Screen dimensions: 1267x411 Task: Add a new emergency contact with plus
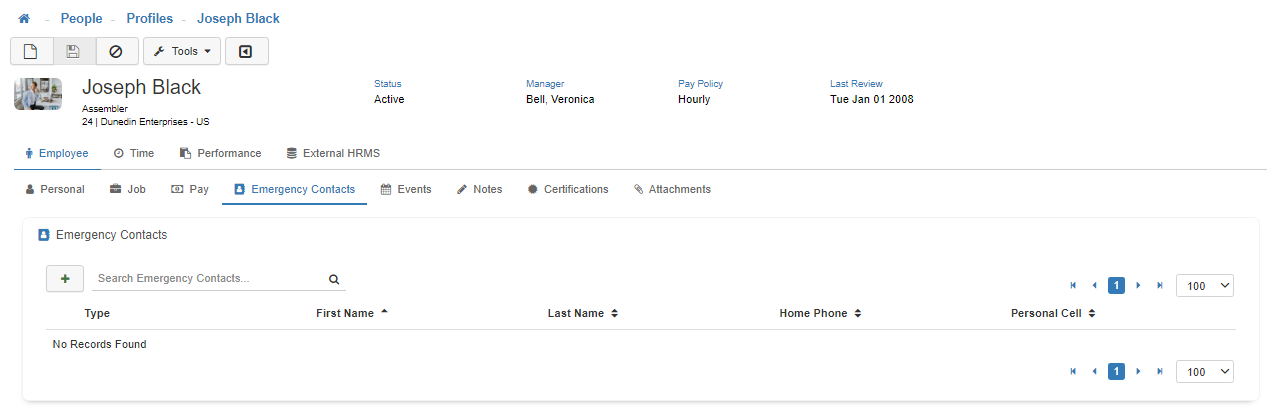pyautogui.click(x=65, y=279)
